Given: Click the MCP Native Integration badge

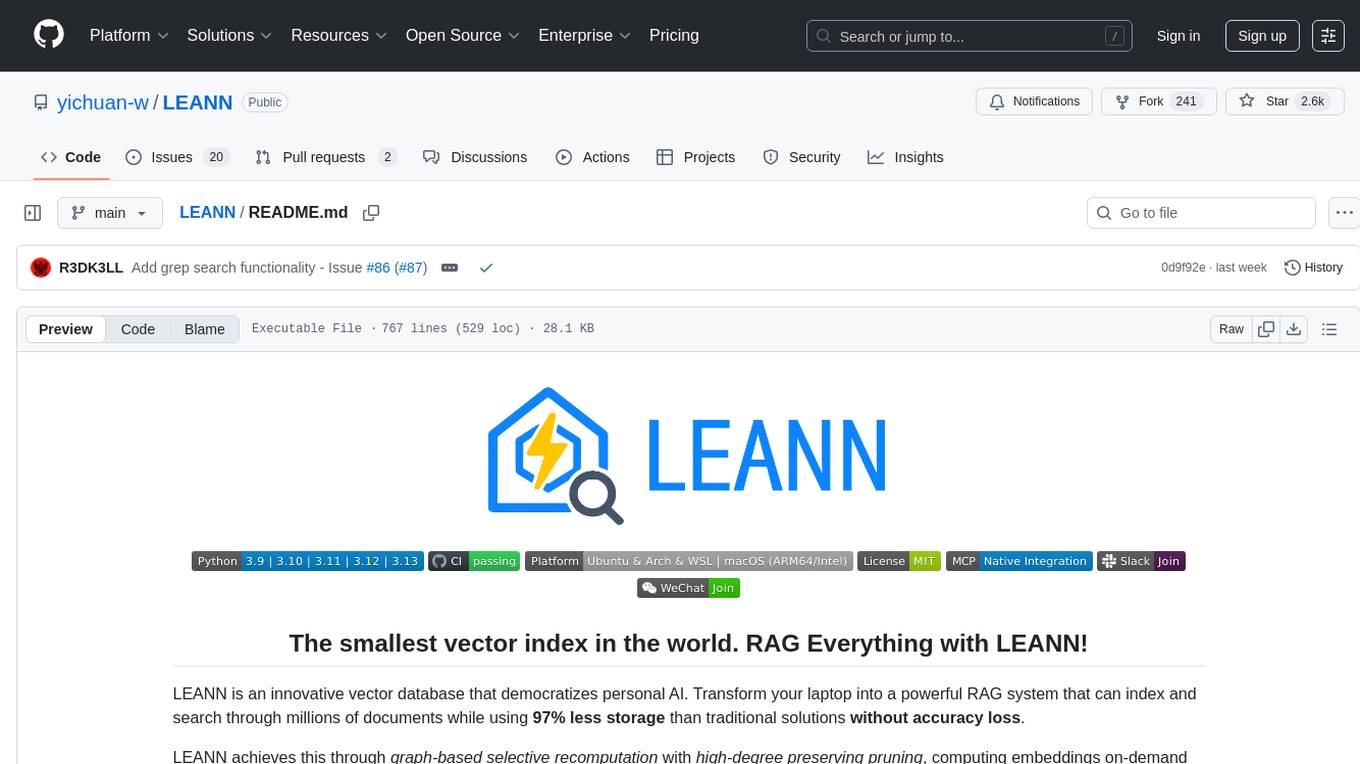Looking at the screenshot, I should coord(1018,561).
